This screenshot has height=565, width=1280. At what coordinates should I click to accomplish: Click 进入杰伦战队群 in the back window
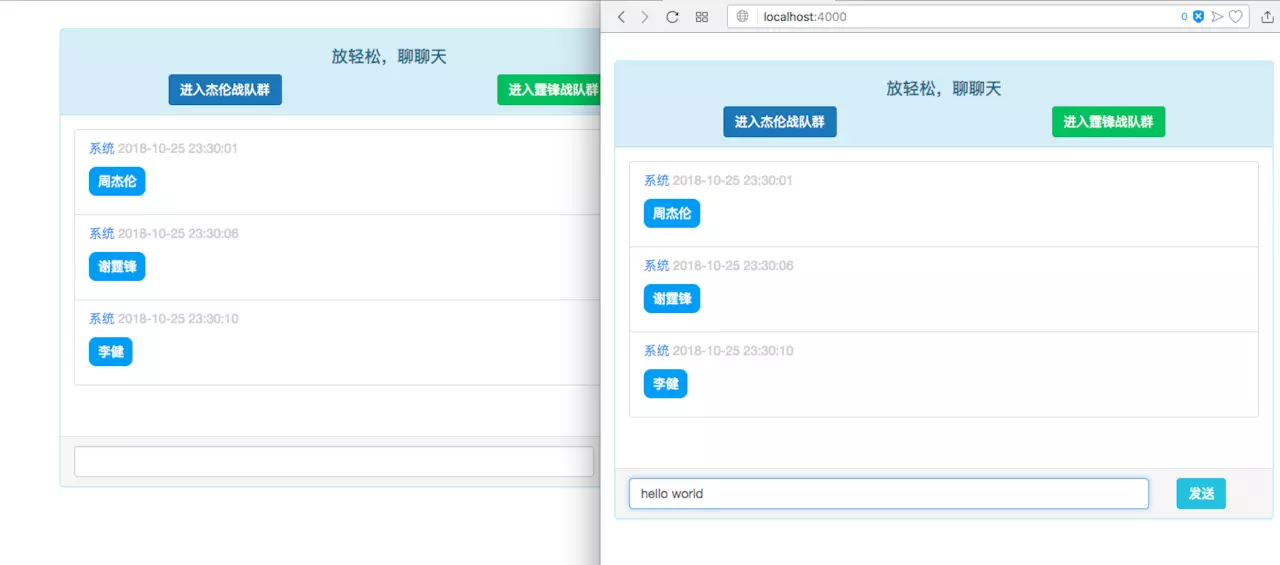225,90
